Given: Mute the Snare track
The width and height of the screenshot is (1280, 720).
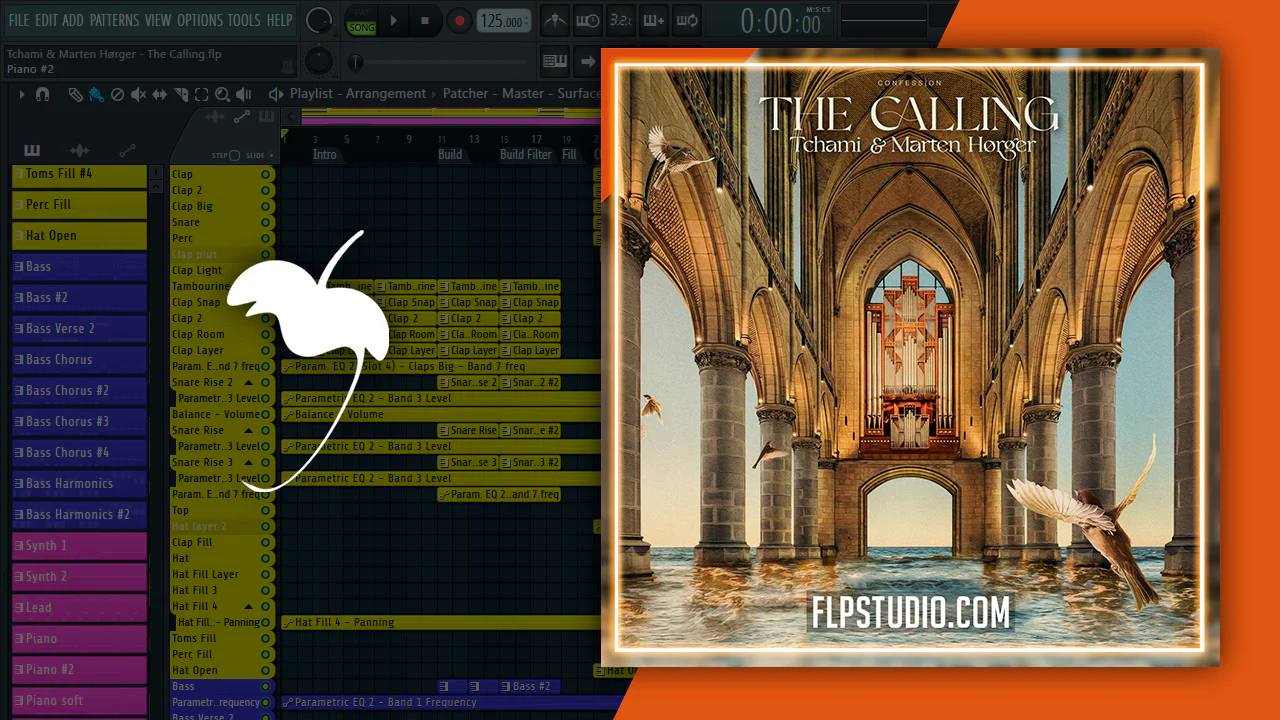Looking at the screenshot, I should pos(266,222).
